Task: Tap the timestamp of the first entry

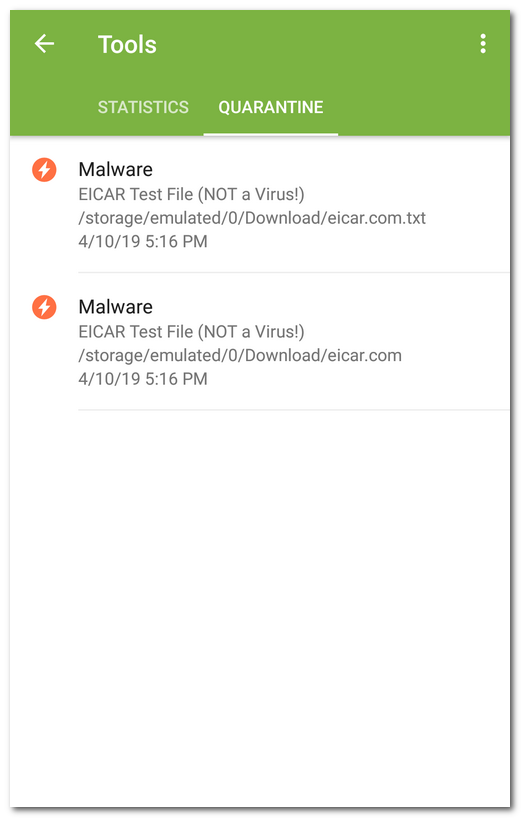Action: (x=143, y=242)
